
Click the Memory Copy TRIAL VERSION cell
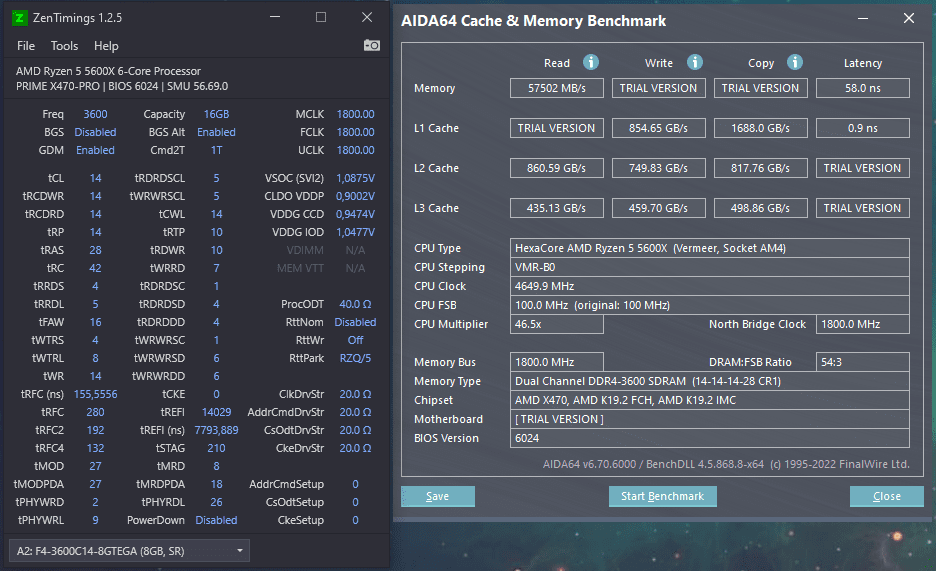pyautogui.click(x=760, y=88)
